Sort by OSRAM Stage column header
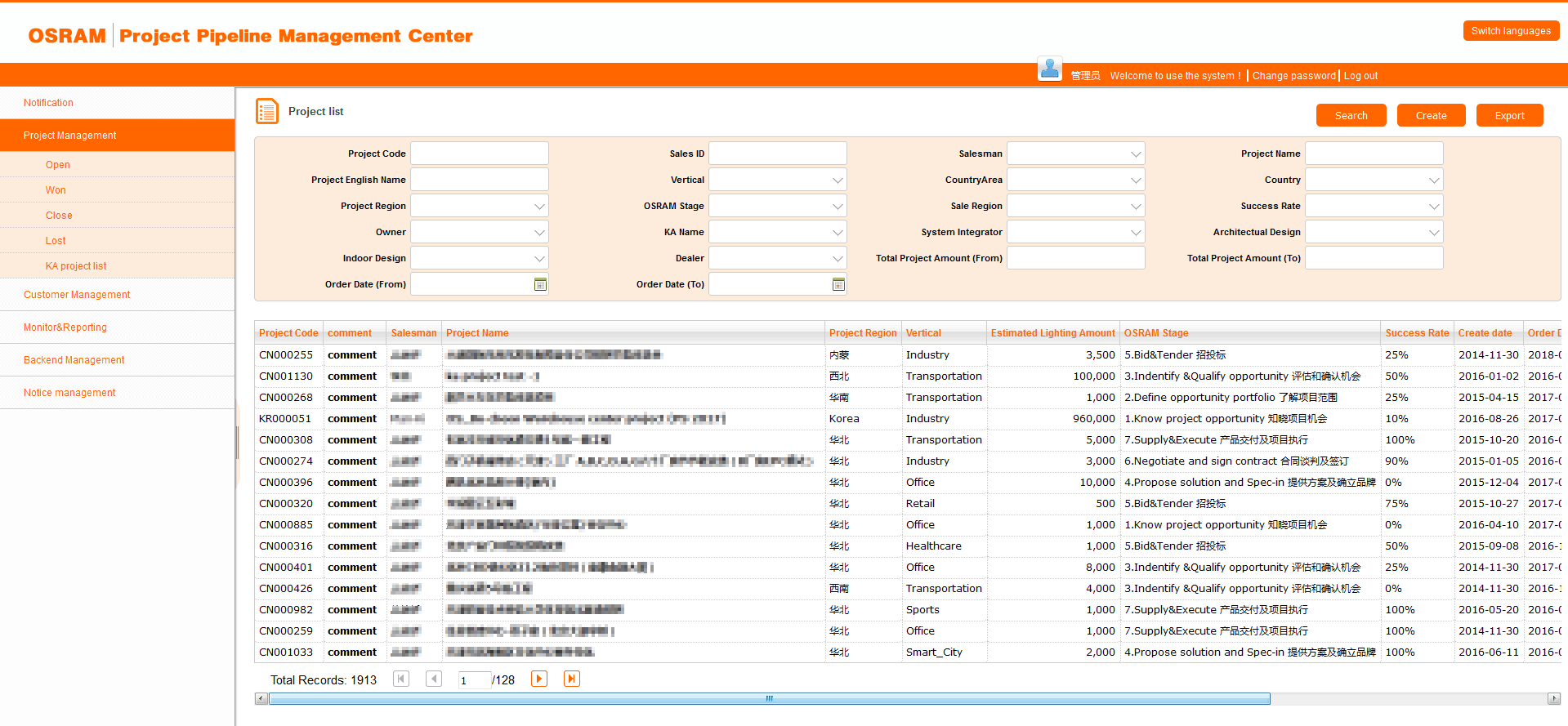This screenshot has width=1568, height=726. [1250, 333]
